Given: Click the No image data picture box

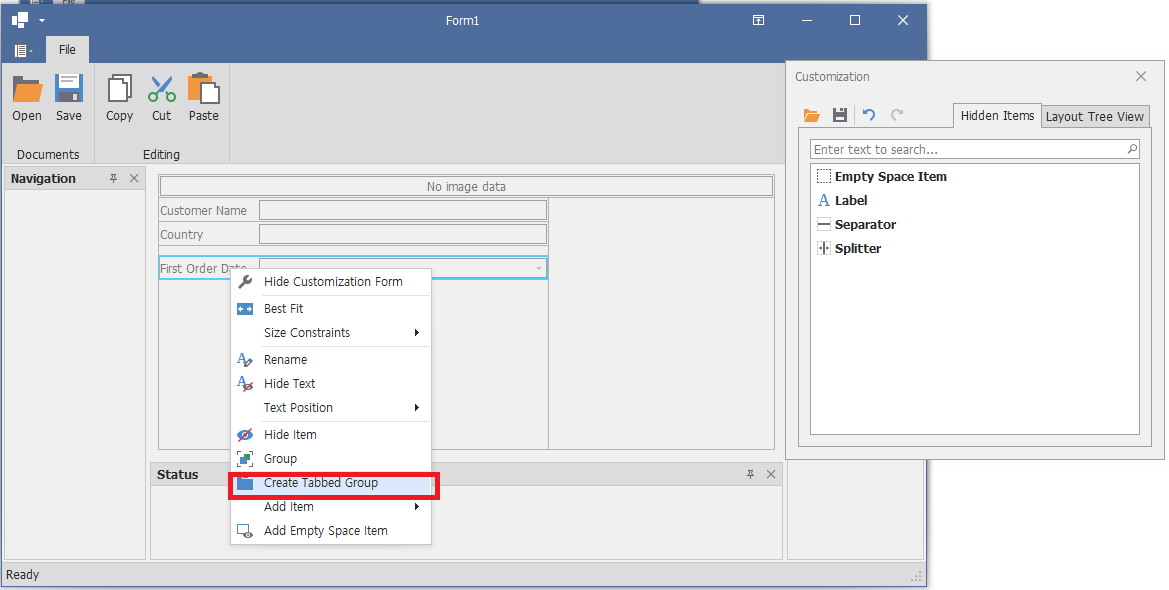Looking at the screenshot, I should 467,186.
